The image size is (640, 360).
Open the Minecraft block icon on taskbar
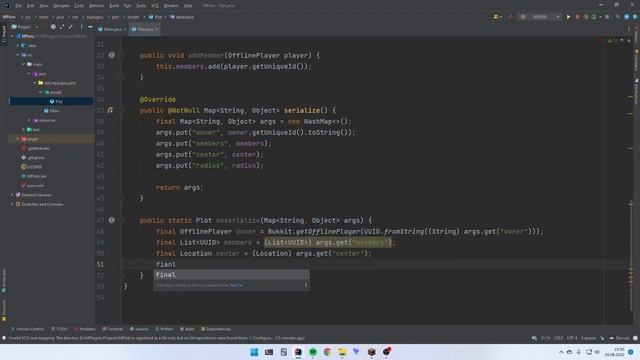(371, 352)
